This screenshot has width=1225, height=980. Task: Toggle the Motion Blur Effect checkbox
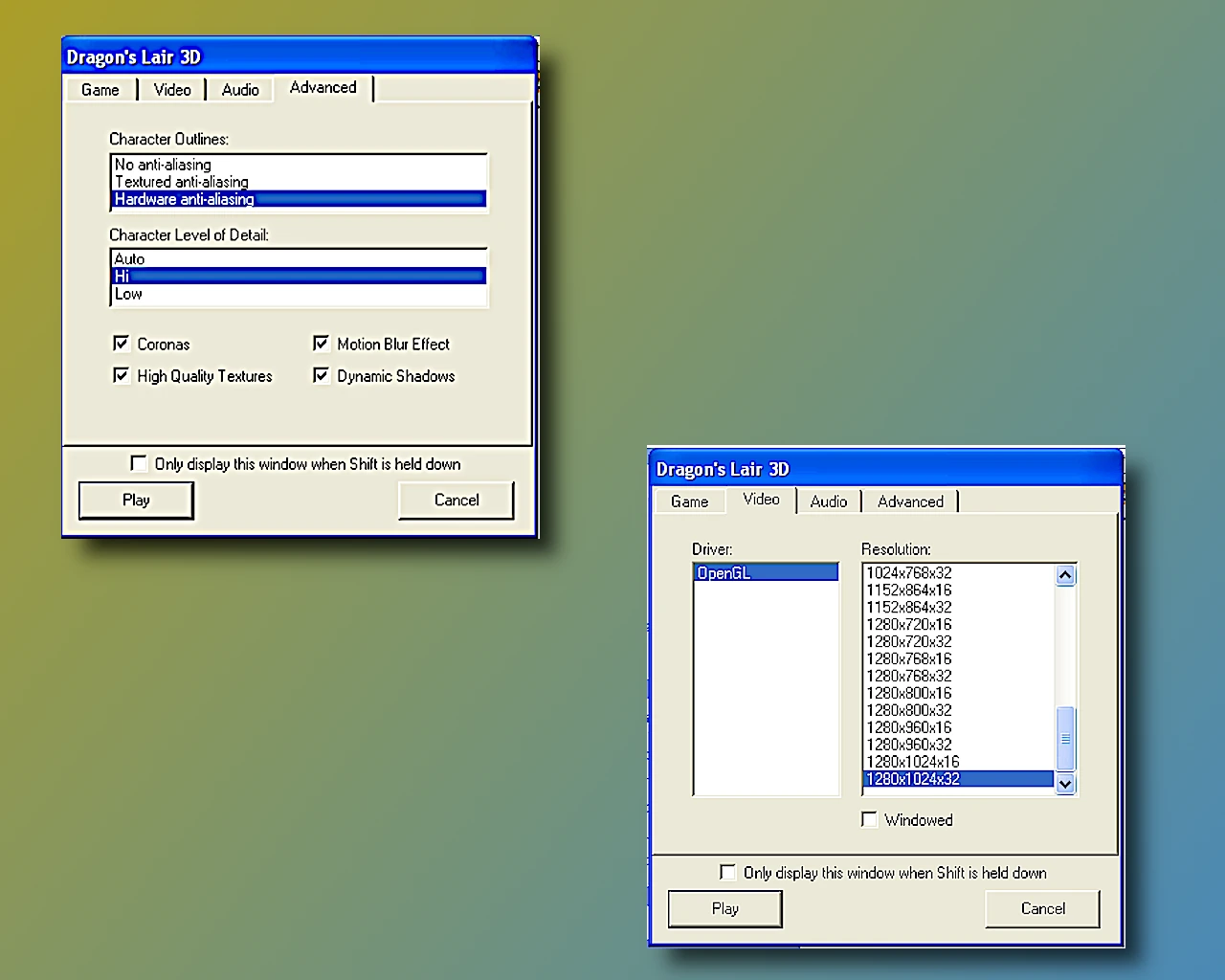[321, 344]
